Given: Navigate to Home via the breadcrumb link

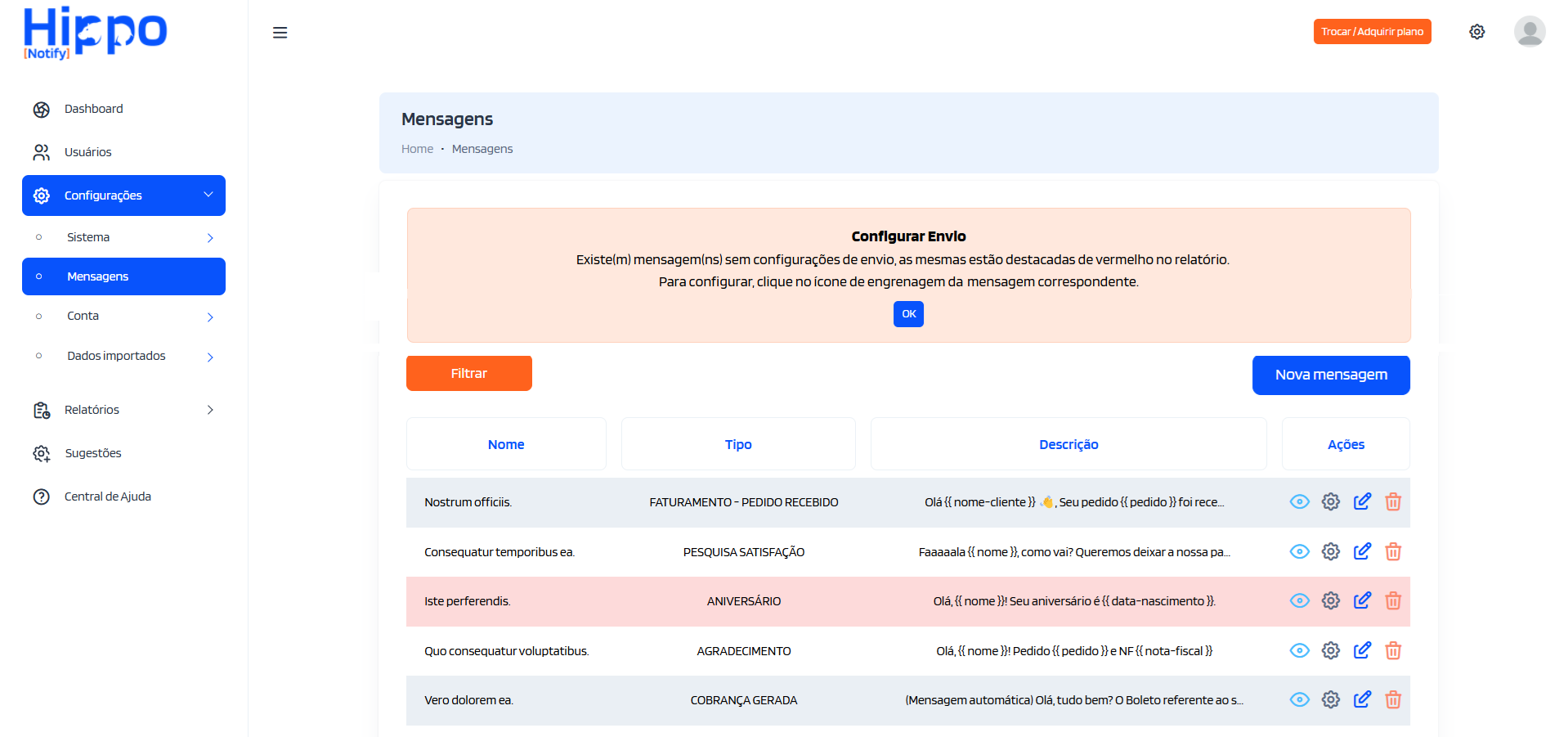Looking at the screenshot, I should click(417, 148).
